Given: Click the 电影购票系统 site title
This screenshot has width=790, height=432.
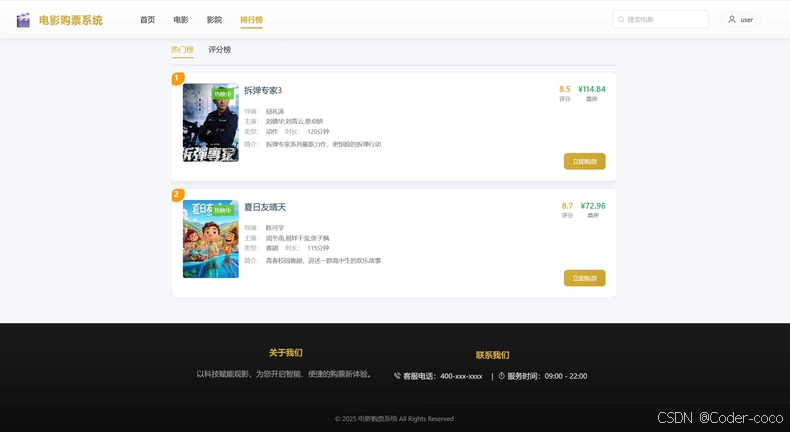Looking at the screenshot, I should point(71,20).
